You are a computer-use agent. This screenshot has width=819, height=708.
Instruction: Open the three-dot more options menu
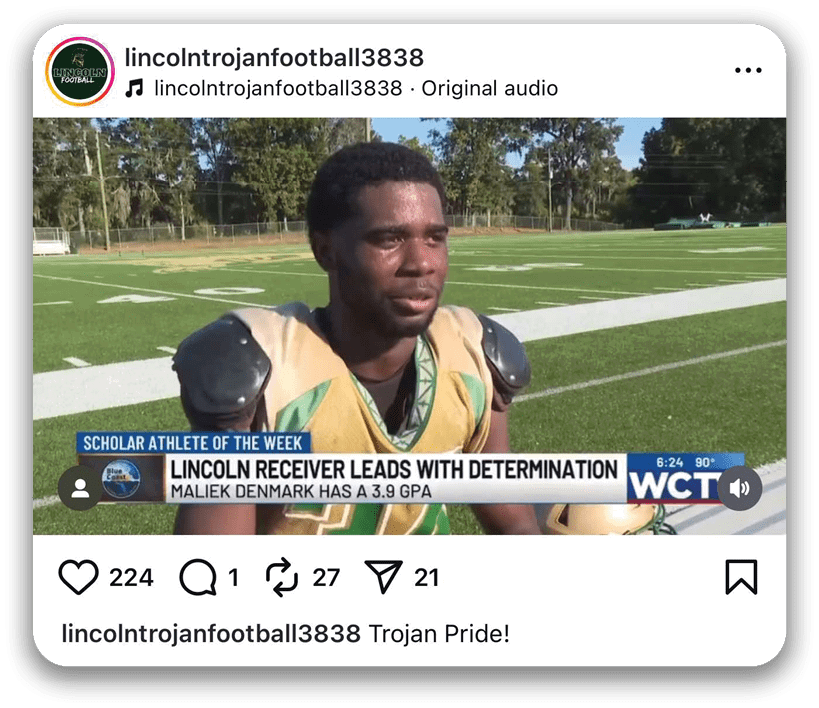pos(748,70)
